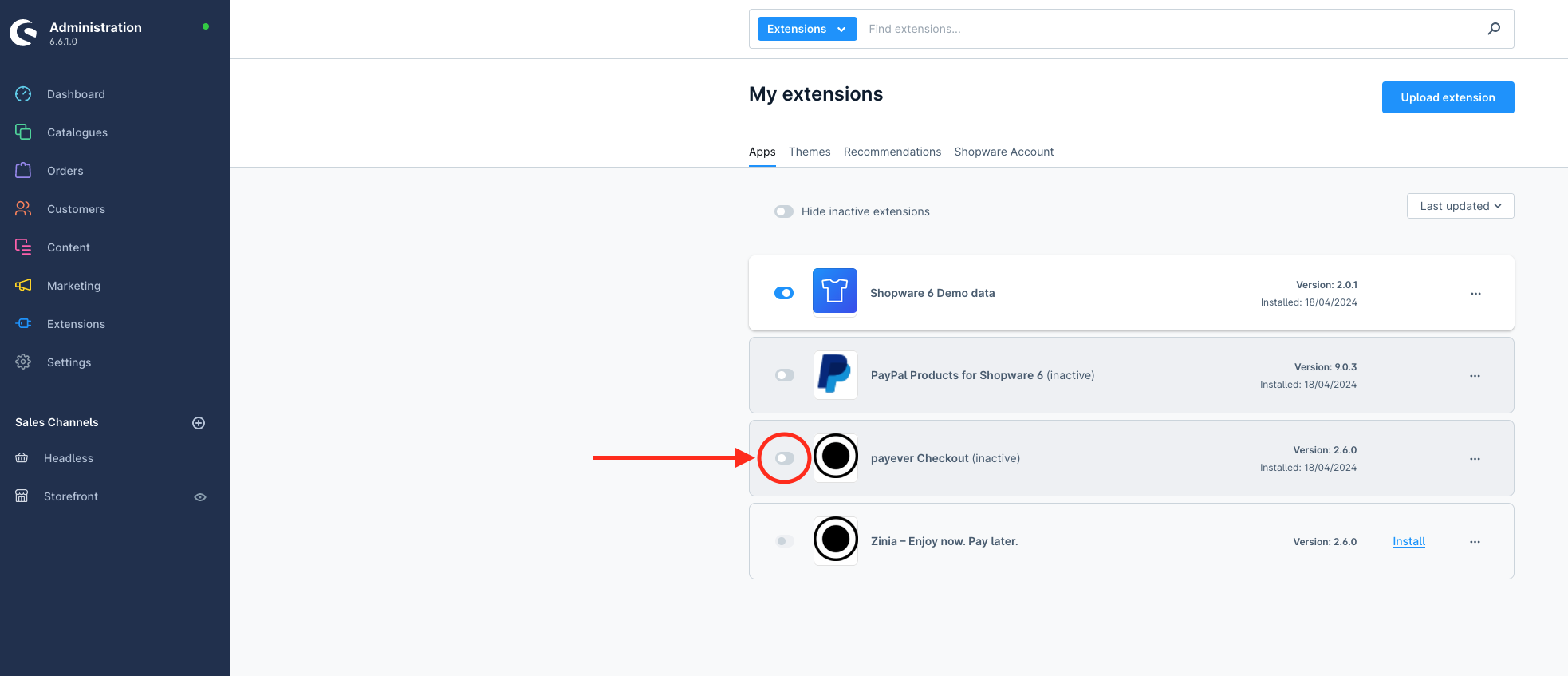
Task: Select the Marketing megaphone icon
Action: (x=23, y=286)
